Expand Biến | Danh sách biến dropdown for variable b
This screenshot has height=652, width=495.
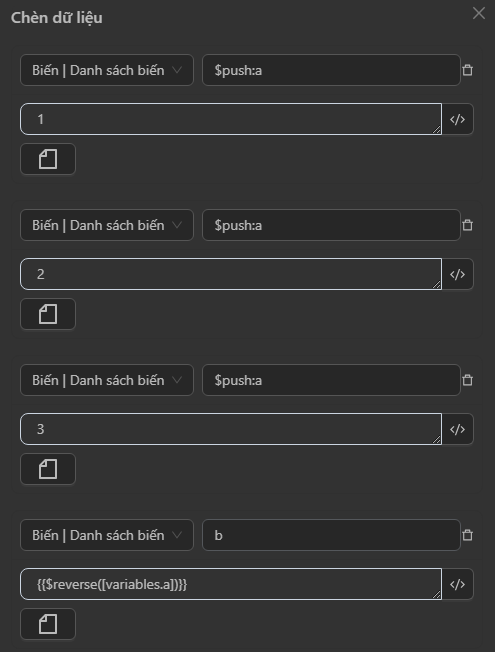(x=107, y=535)
